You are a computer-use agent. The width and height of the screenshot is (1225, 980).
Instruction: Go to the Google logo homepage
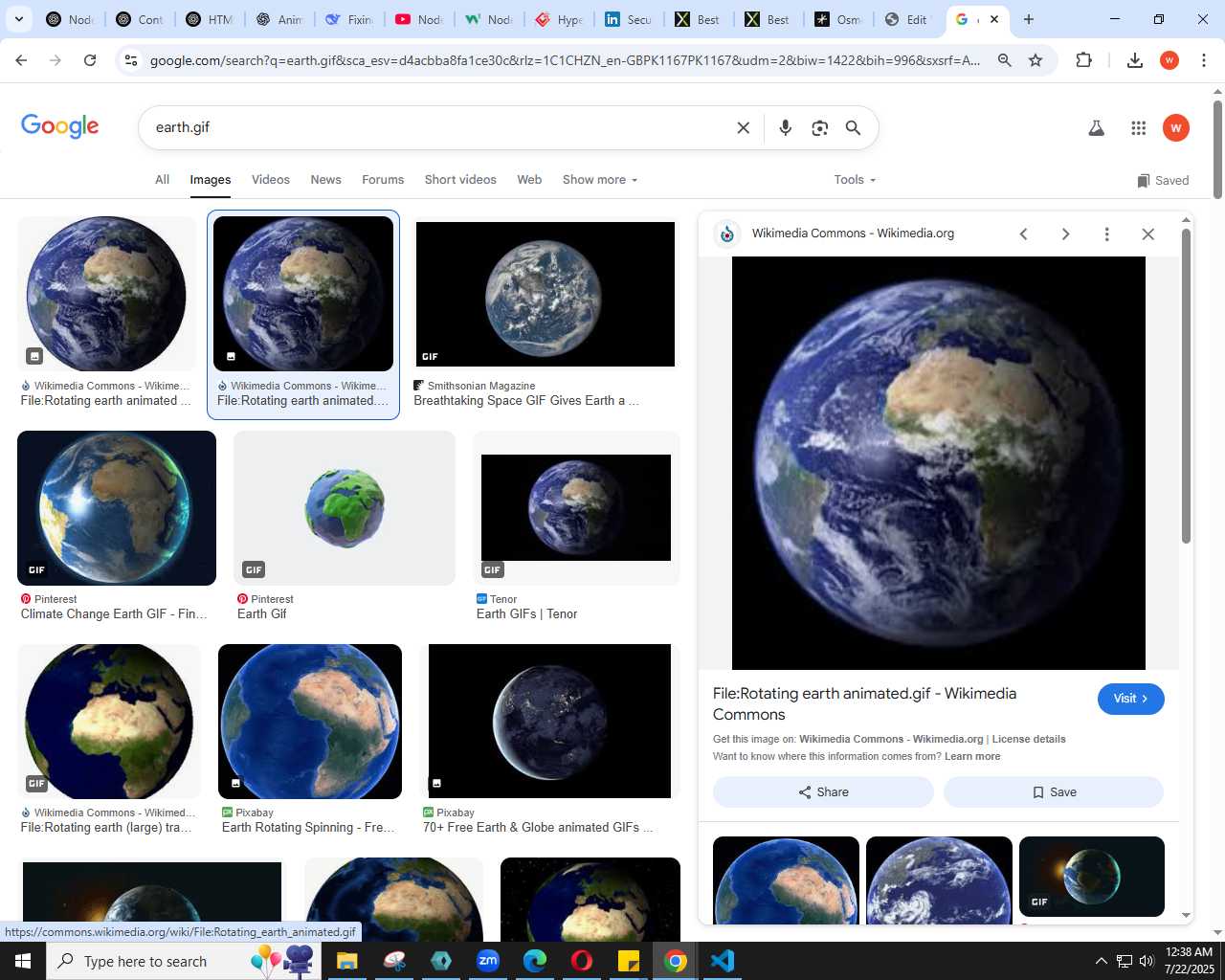coord(60,125)
